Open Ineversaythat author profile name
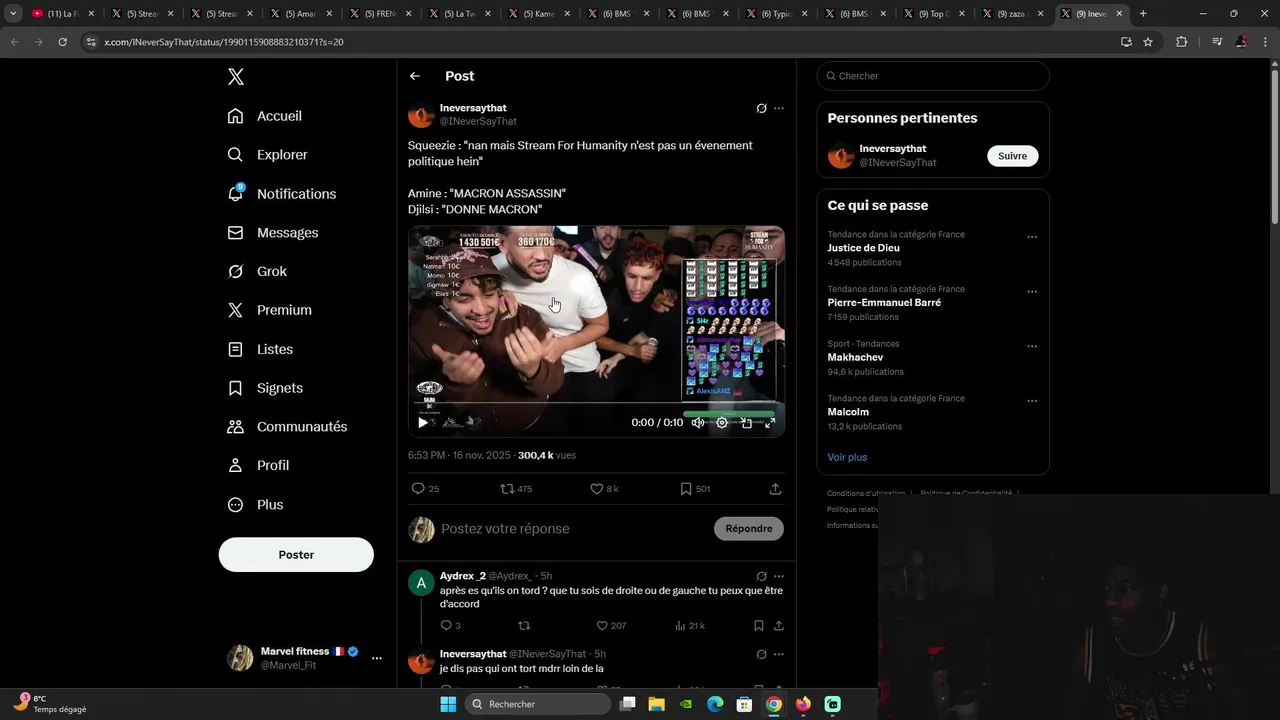1280x720 pixels. point(473,108)
